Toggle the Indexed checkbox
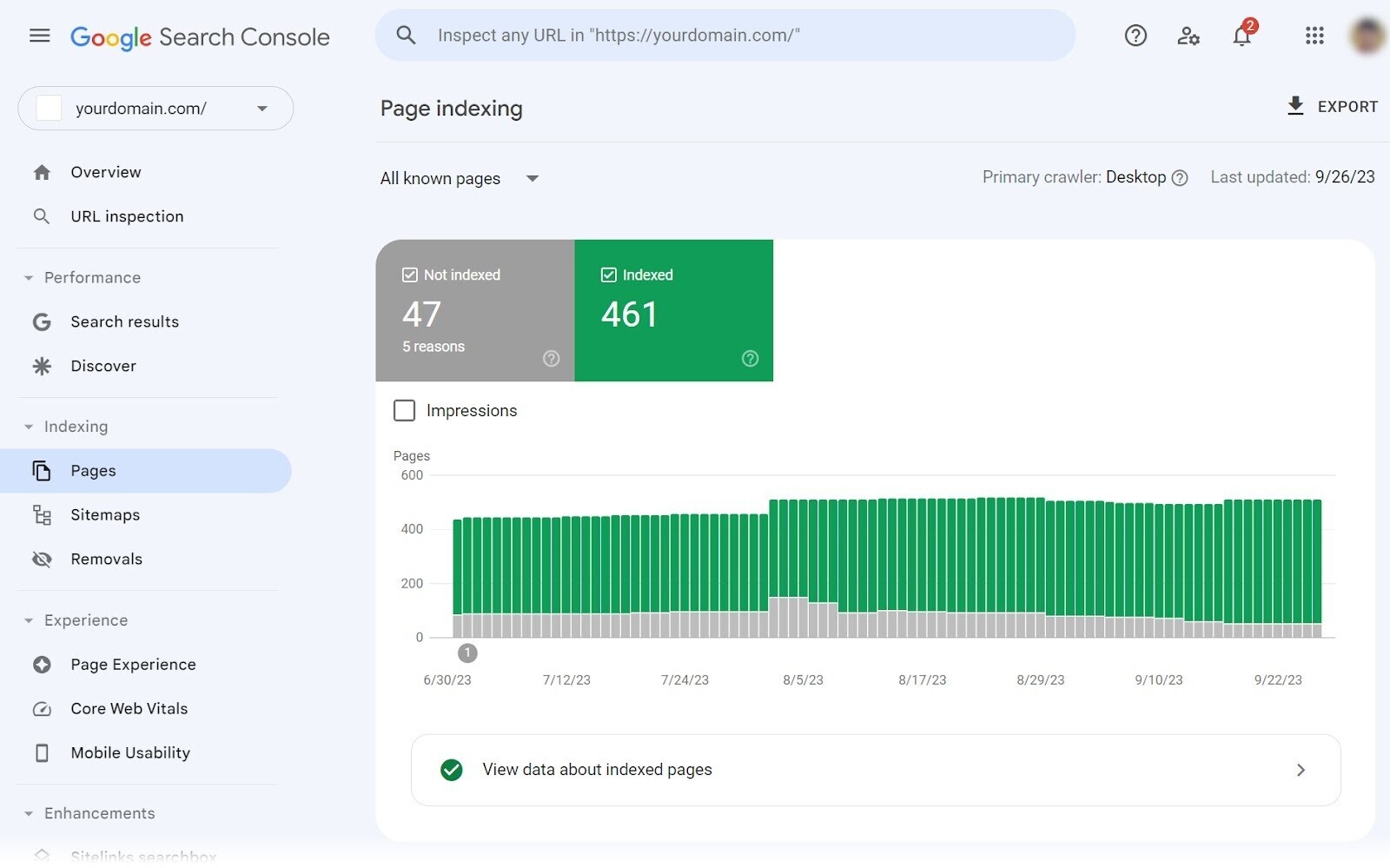Image resolution: width=1390 pixels, height=868 pixels. click(x=608, y=275)
